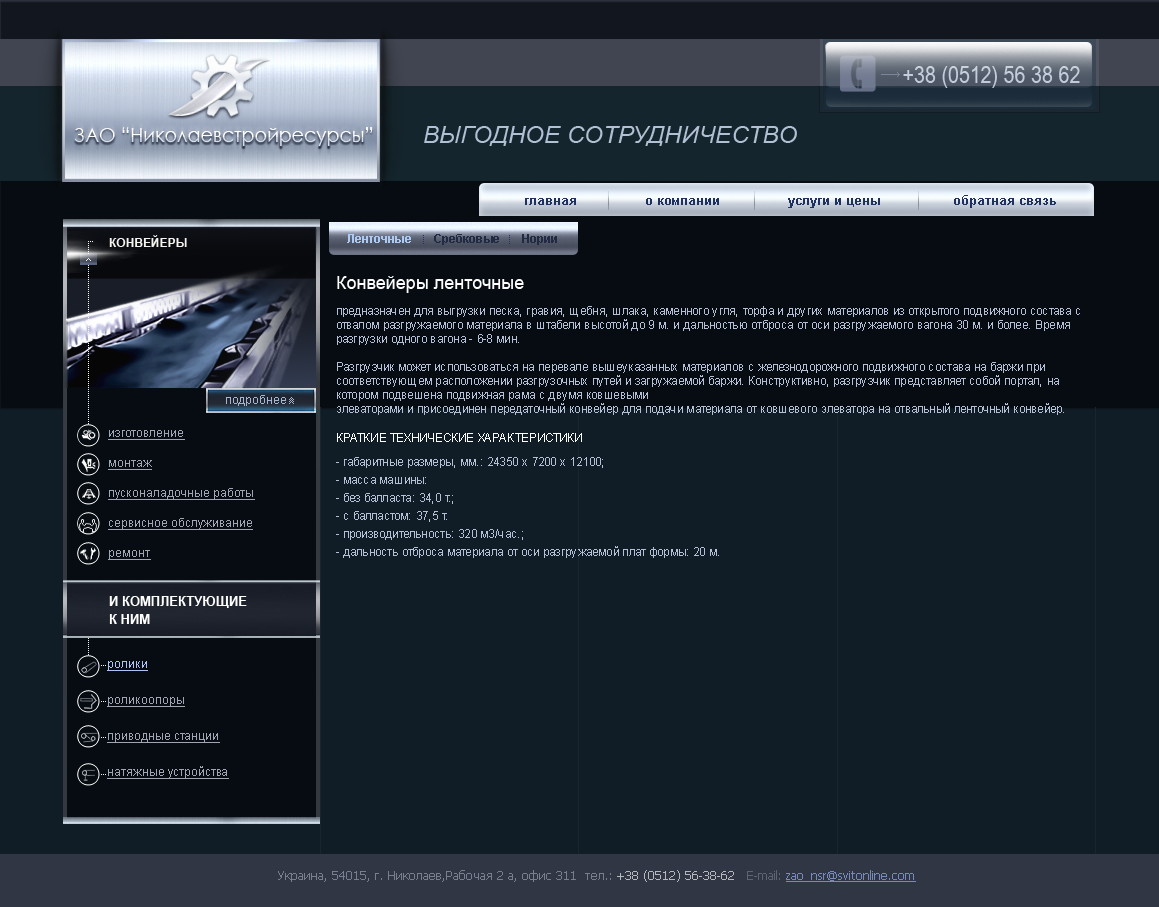Click the приводные станции icon

(x=88, y=737)
